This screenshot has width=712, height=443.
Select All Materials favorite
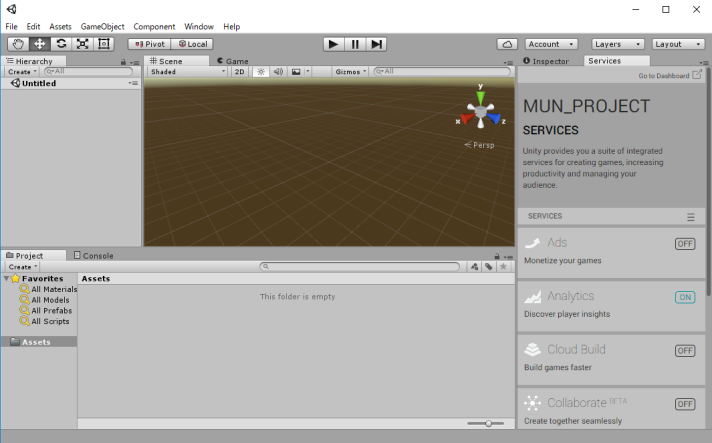tap(48, 289)
